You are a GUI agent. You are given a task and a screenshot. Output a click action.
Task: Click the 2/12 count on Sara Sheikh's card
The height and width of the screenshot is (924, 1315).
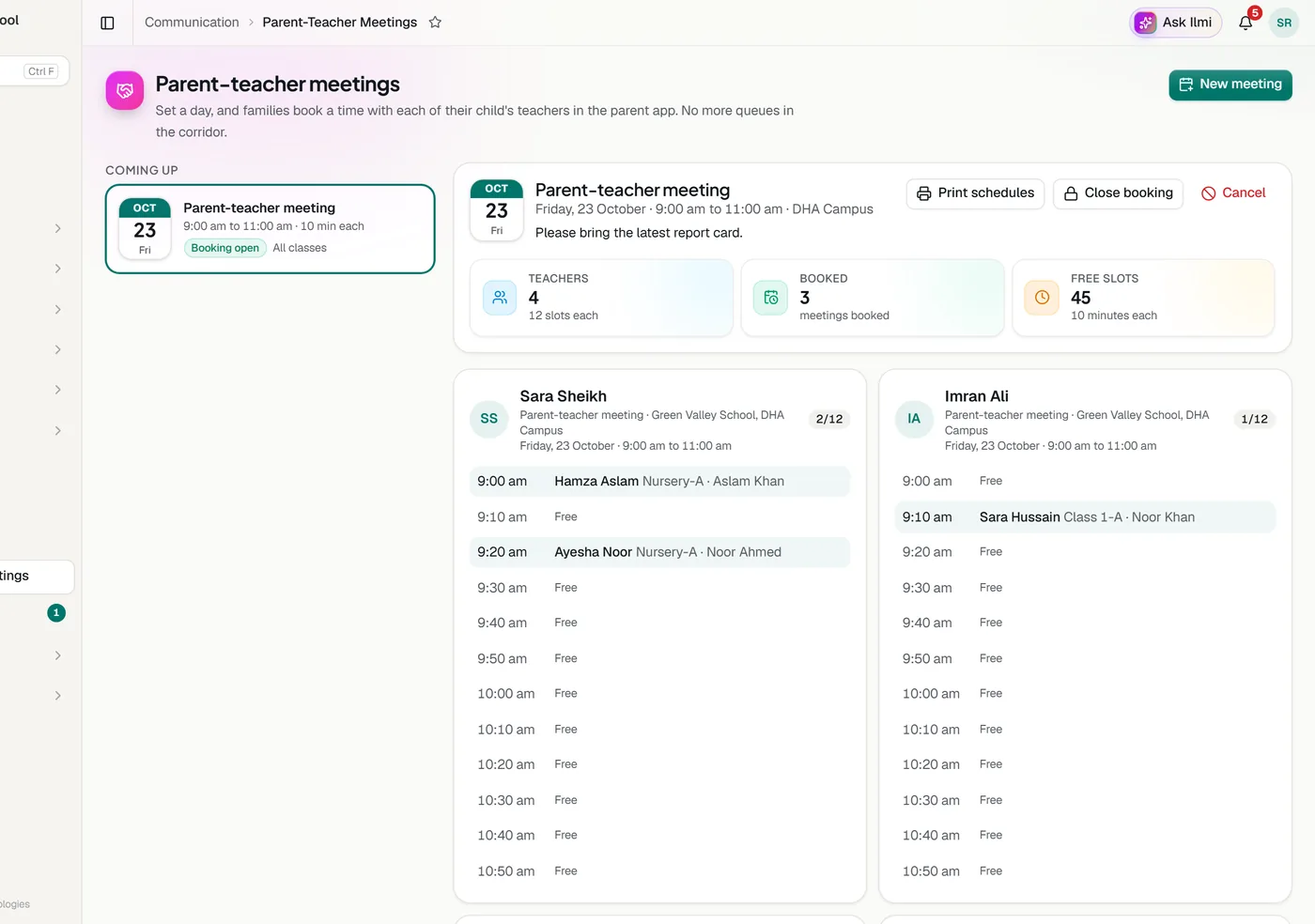pyautogui.click(x=829, y=420)
